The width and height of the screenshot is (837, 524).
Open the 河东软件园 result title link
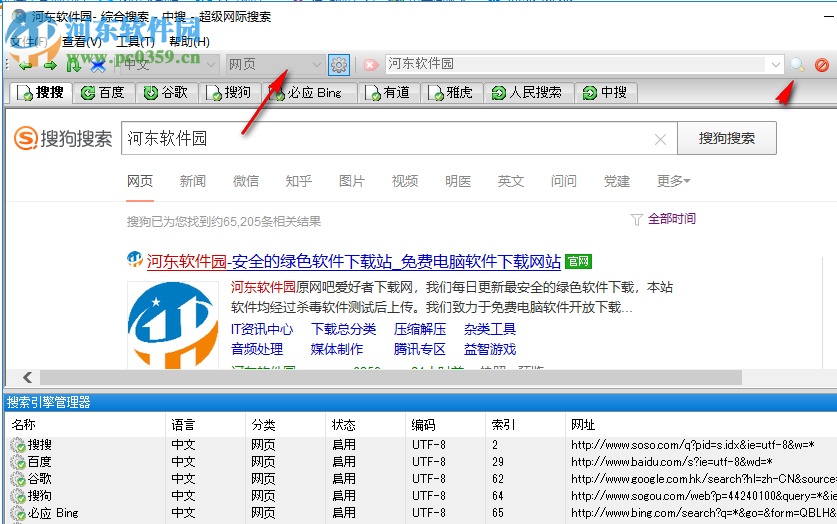tap(353, 261)
